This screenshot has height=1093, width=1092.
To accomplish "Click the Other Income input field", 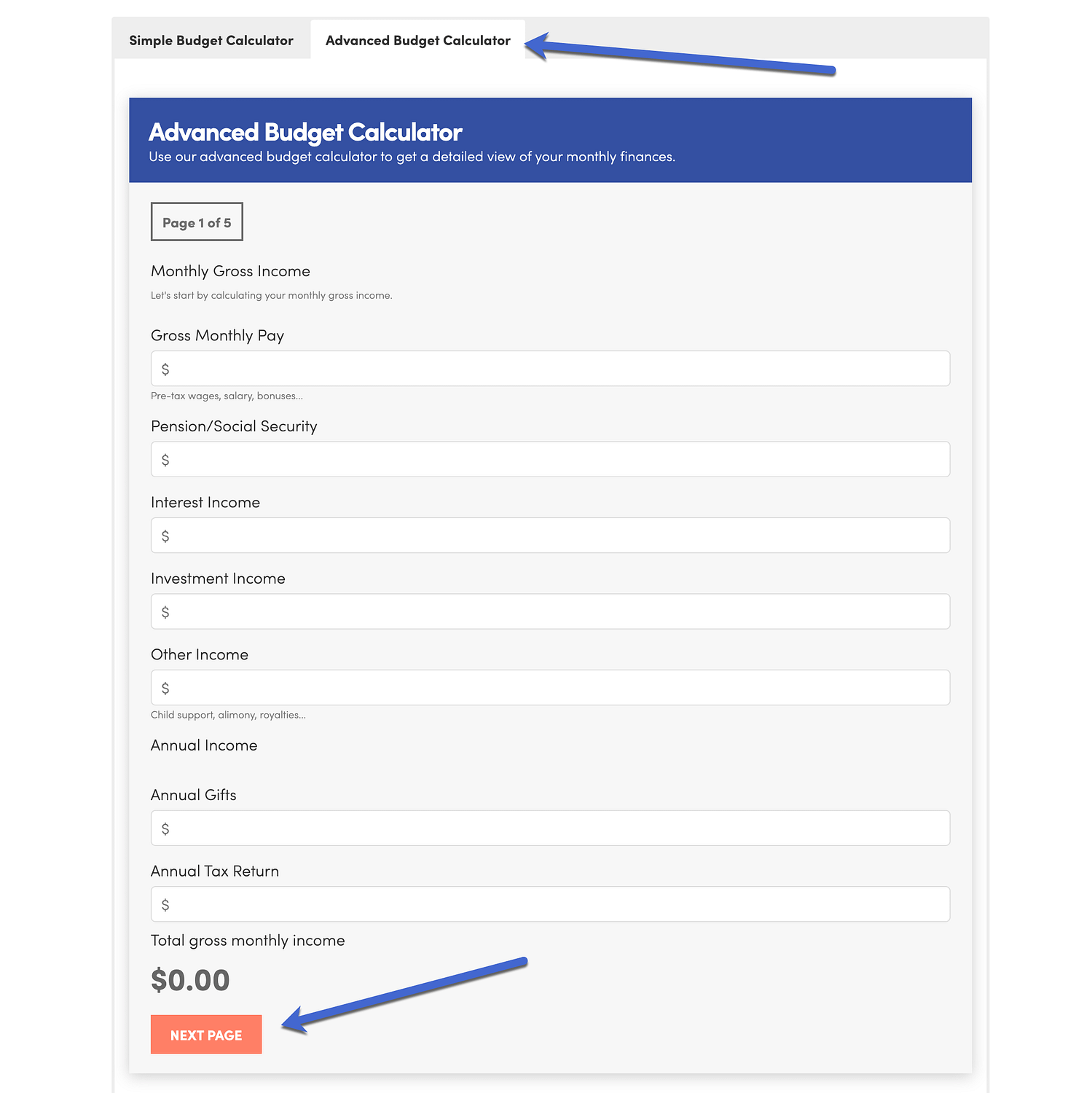I will (x=550, y=688).
